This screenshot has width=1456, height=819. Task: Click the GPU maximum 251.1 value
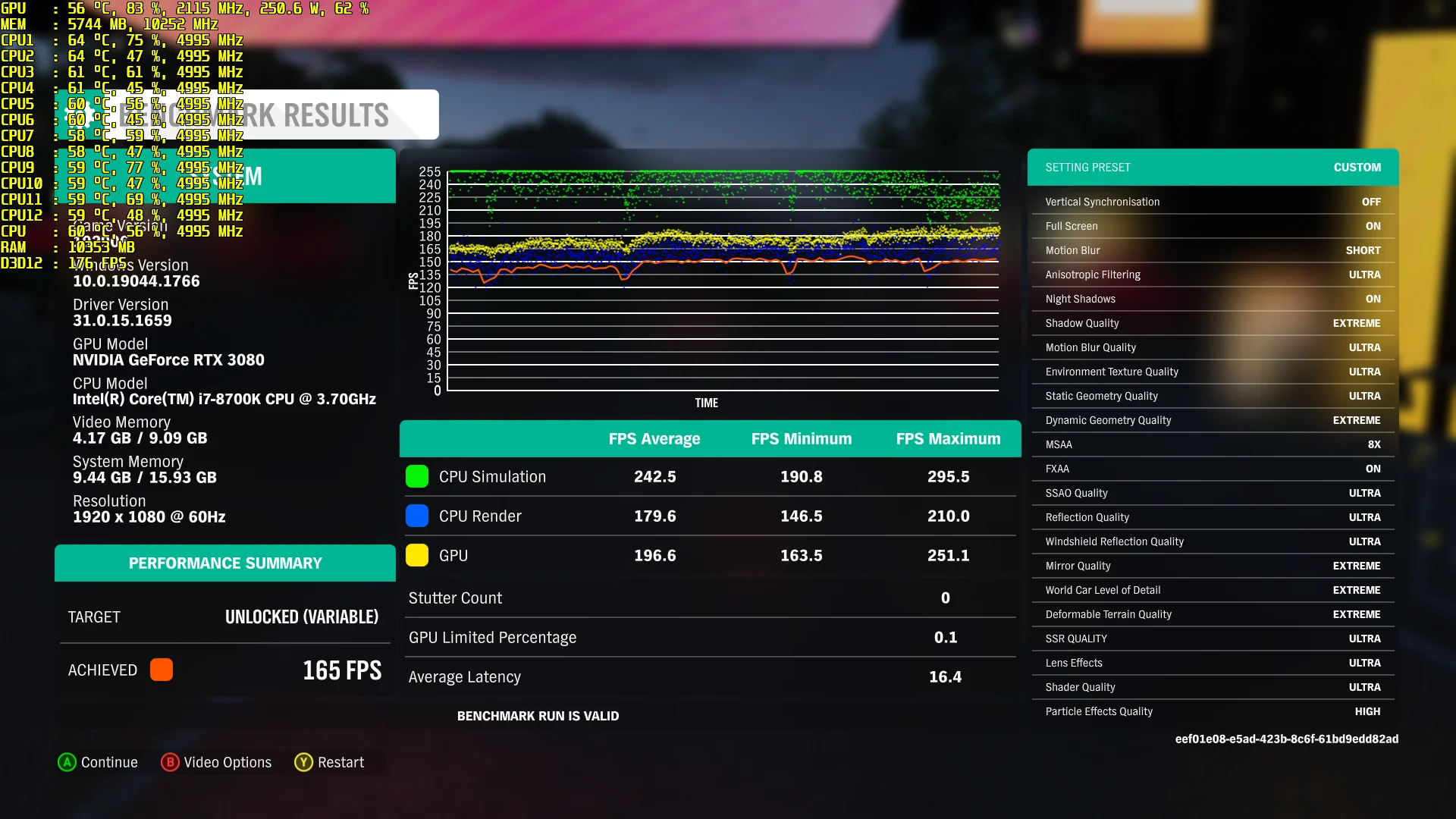point(949,555)
